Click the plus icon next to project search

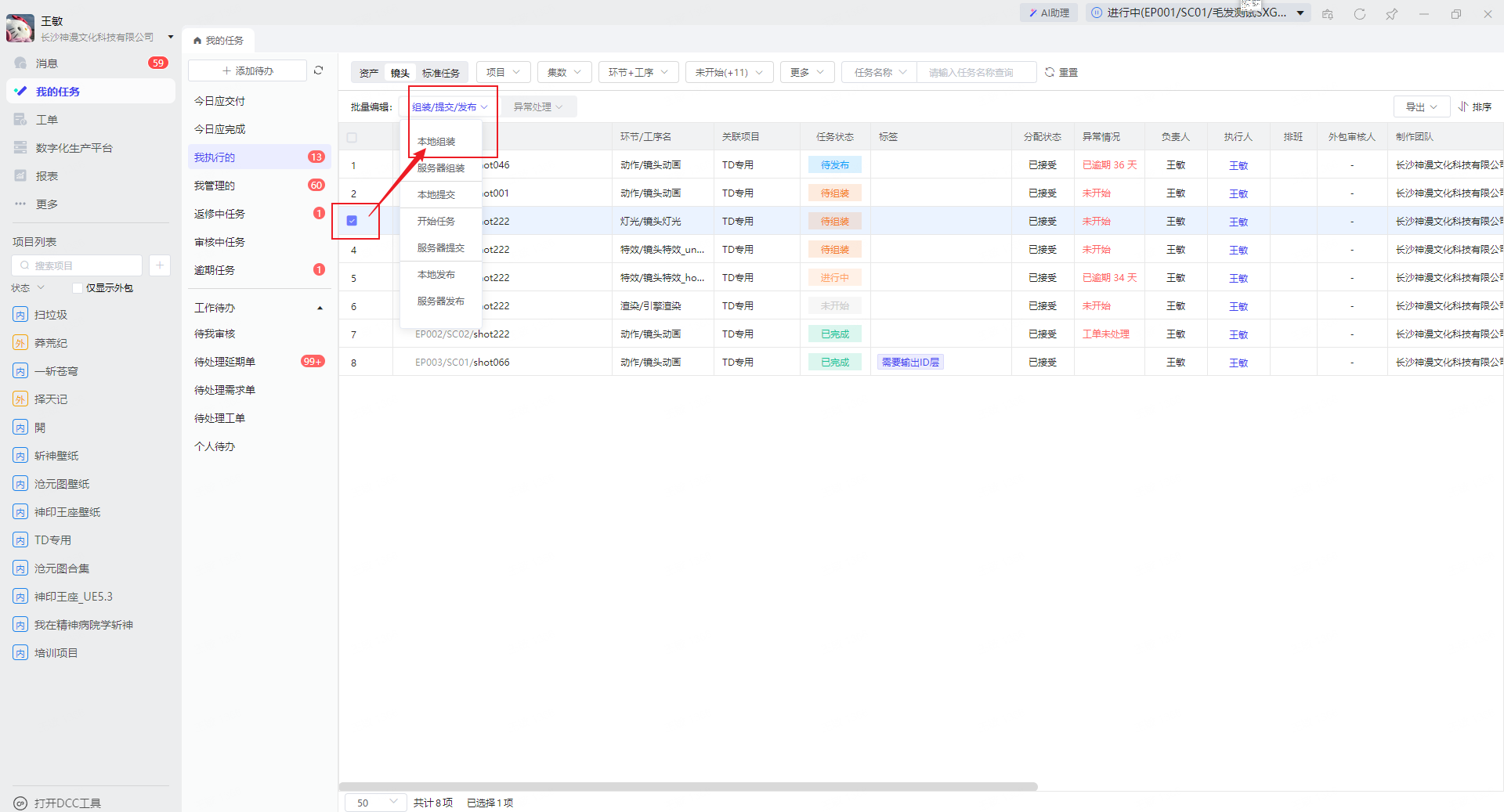click(159, 265)
